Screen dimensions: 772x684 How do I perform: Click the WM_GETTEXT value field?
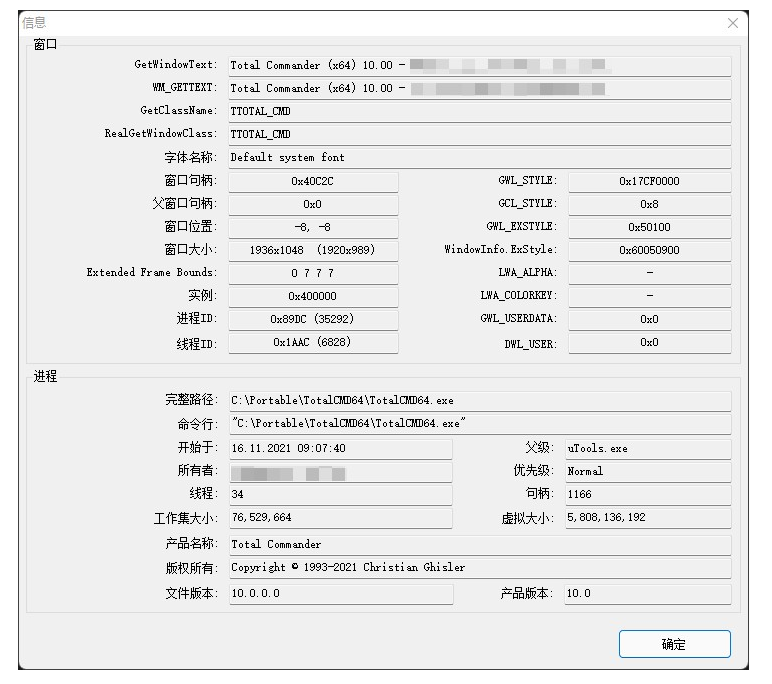[480, 89]
